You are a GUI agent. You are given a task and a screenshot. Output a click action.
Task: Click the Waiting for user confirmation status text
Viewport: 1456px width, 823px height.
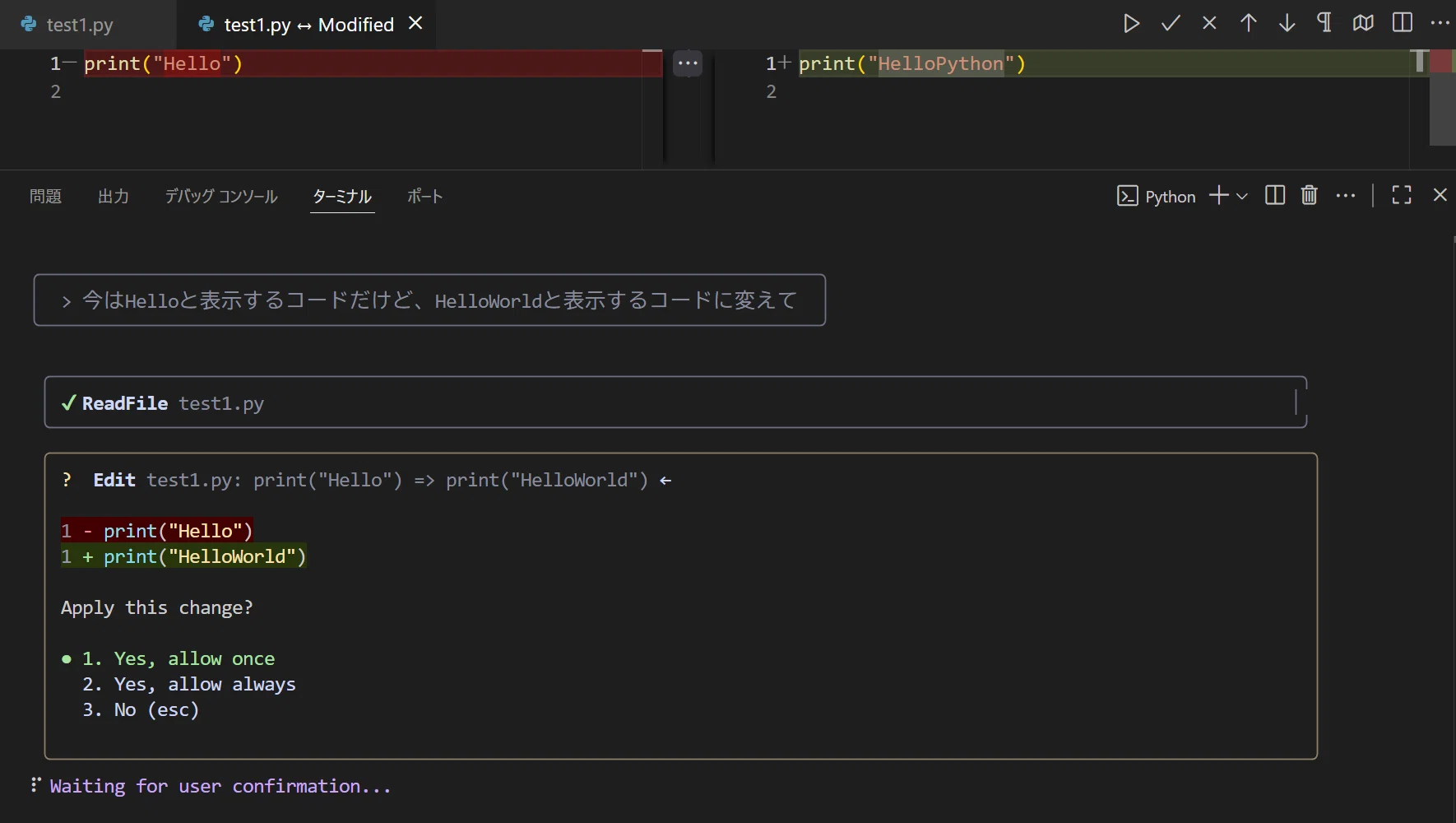220,786
